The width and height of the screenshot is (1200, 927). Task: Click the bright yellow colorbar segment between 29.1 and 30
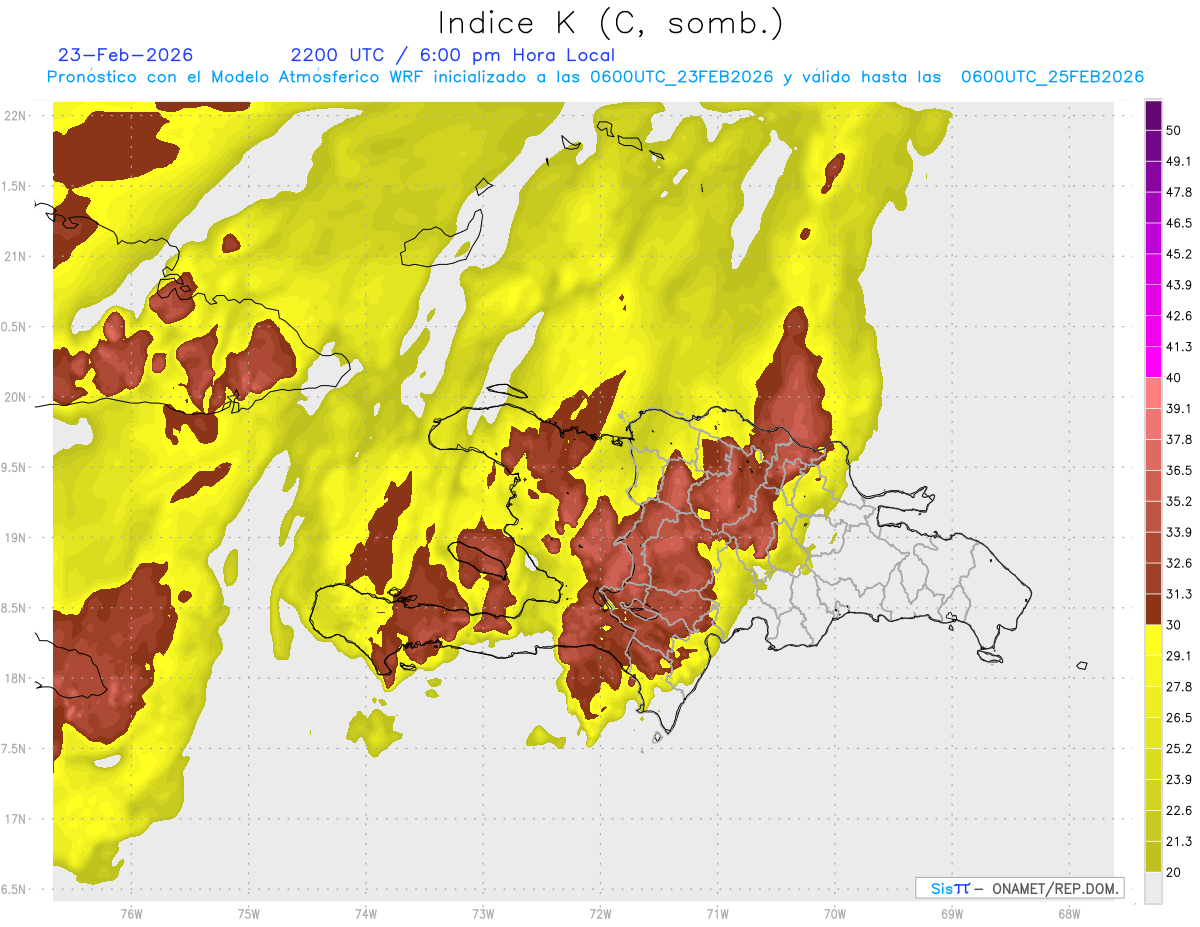click(x=1153, y=640)
